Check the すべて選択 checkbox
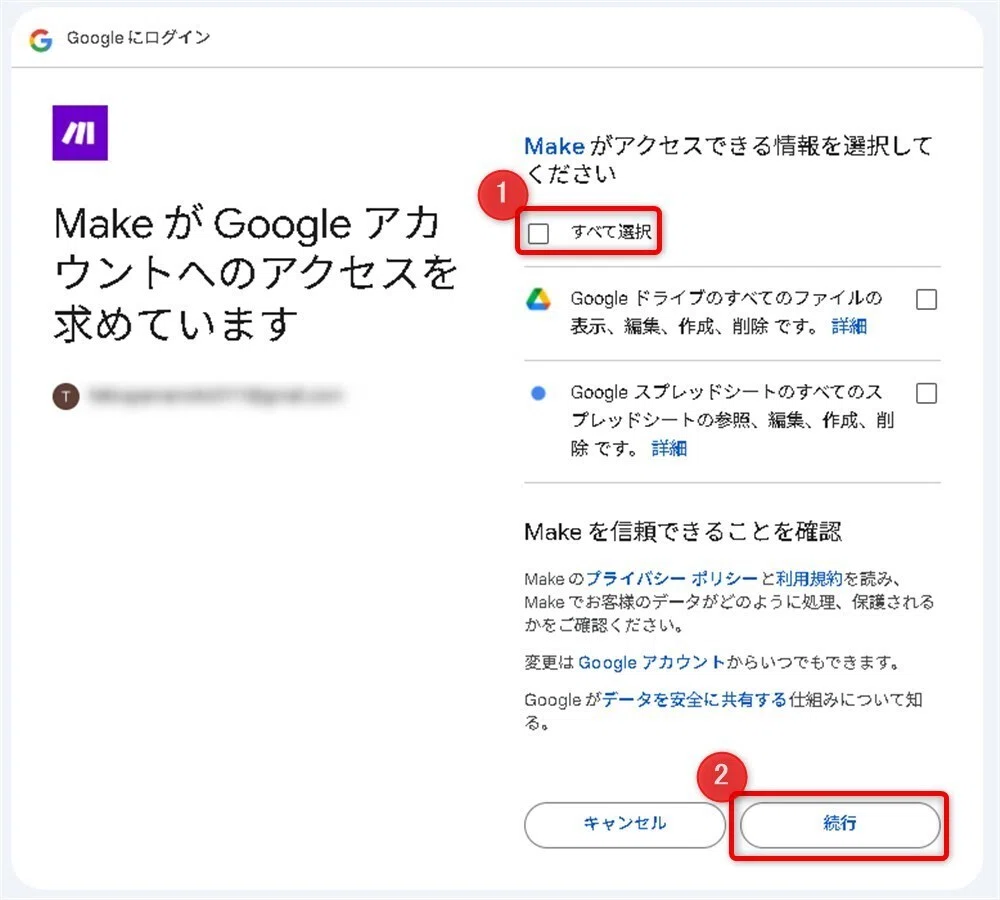The image size is (1000, 900). pyautogui.click(x=538, y=233)
